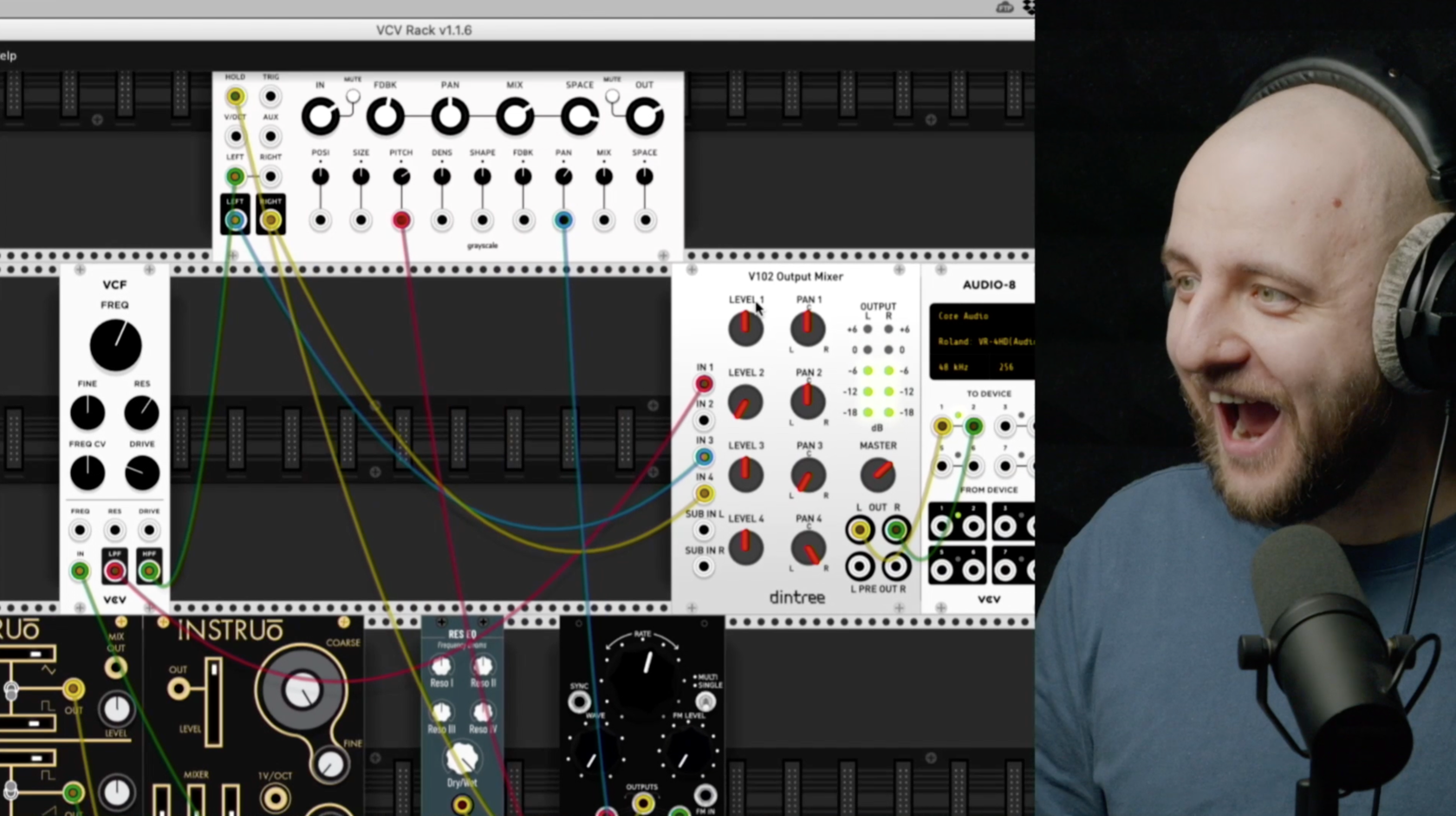Click the SUB IN R jack
Viewport: 1456px width, 816px height.
pos(704,566)
